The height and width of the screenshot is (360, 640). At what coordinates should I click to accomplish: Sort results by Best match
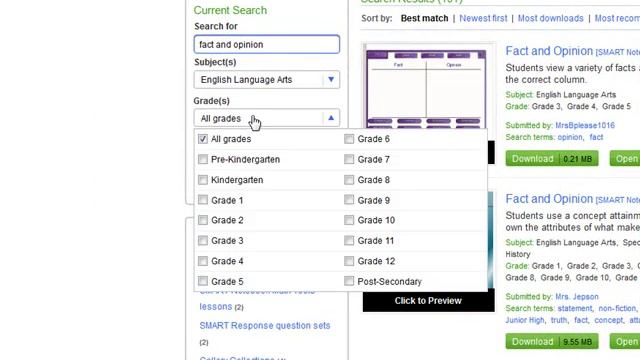424,18
